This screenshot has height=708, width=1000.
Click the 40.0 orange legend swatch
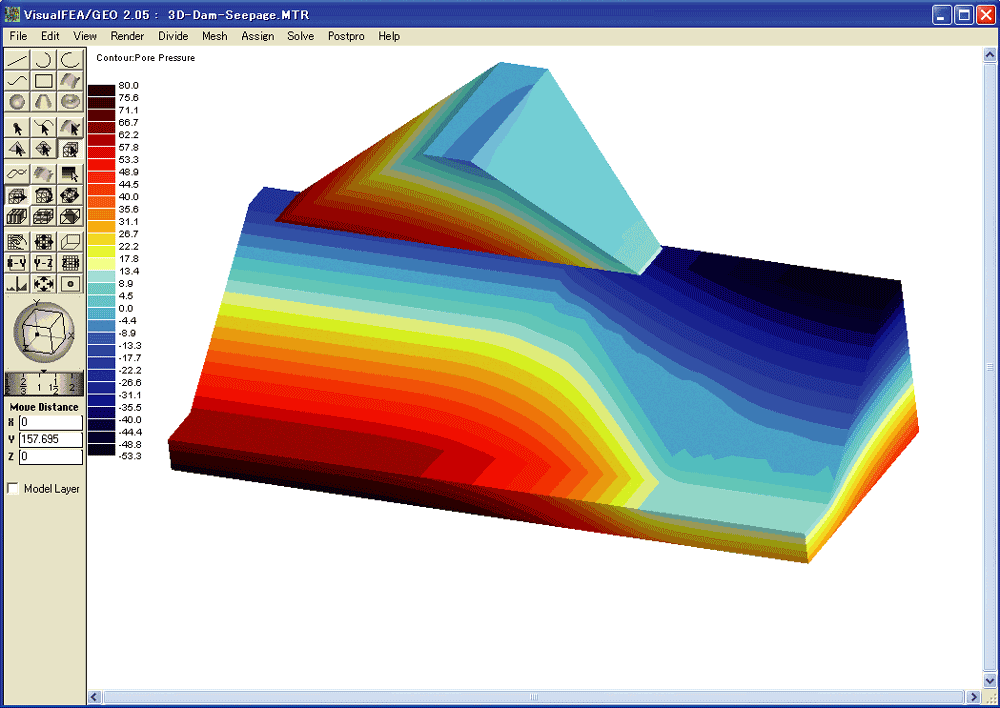pos(101,201)
